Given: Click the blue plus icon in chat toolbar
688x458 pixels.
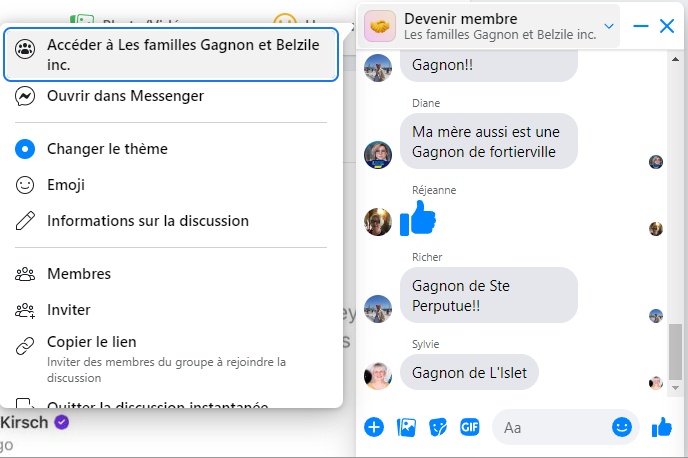Looking at the screenshot, I should 374,427.
